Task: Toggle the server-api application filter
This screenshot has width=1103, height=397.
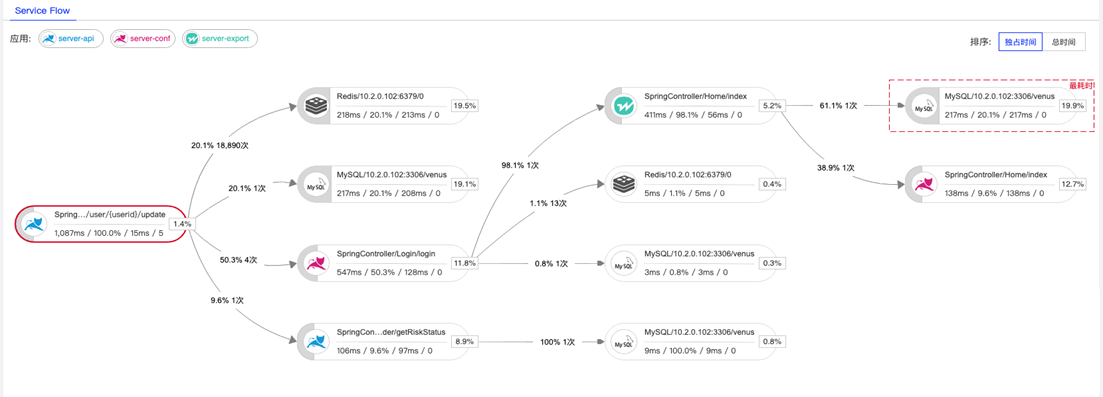Action: click(x=71, y=39)
